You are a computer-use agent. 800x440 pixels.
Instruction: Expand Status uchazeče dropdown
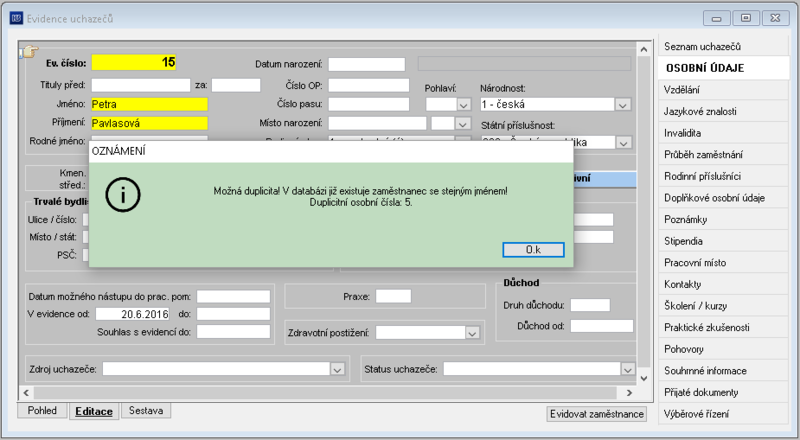tap(628, 369)
